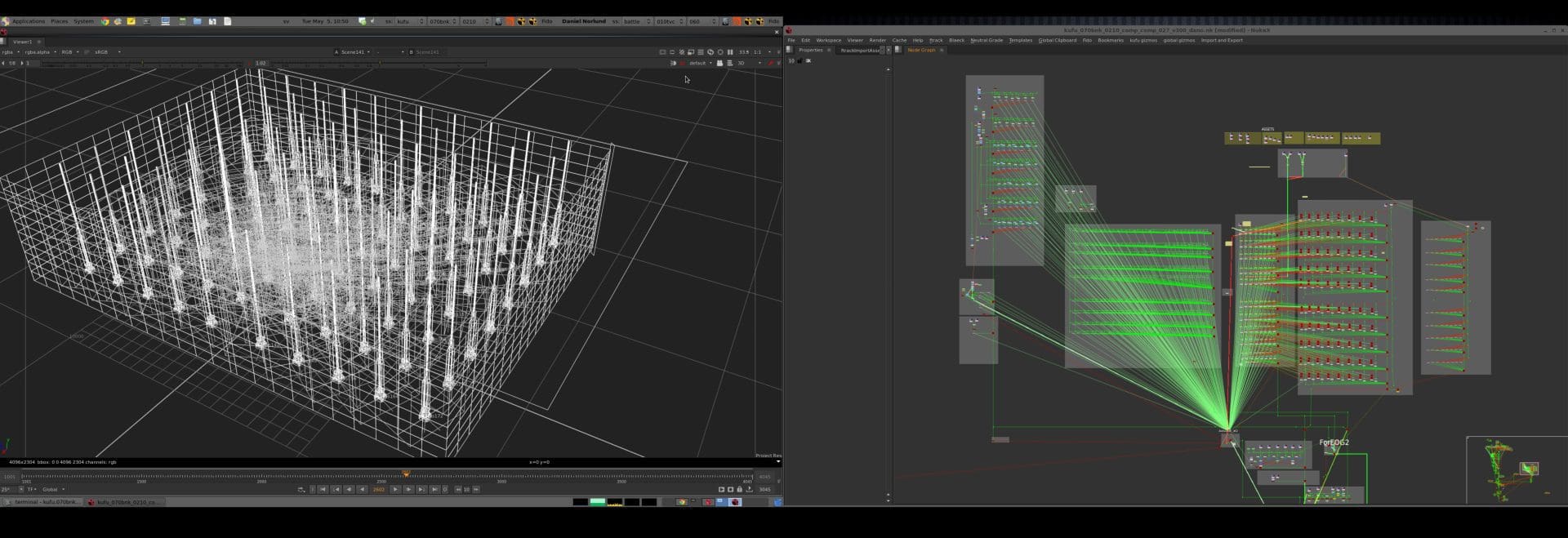Click the Properties pane content menu icon

(x=789, y=50)
